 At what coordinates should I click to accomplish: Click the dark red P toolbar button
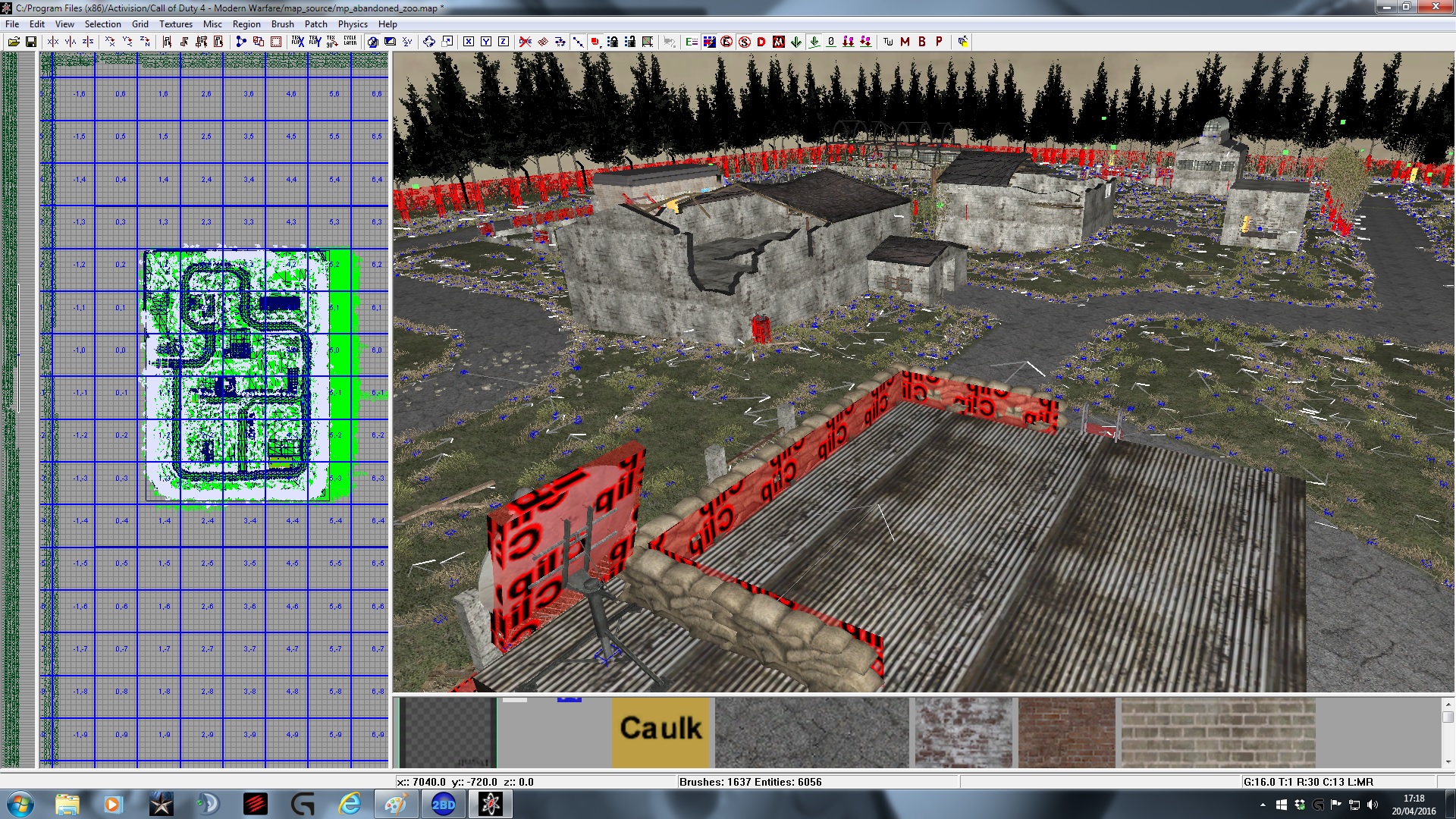pyautogui.click(x=939, y=42)
